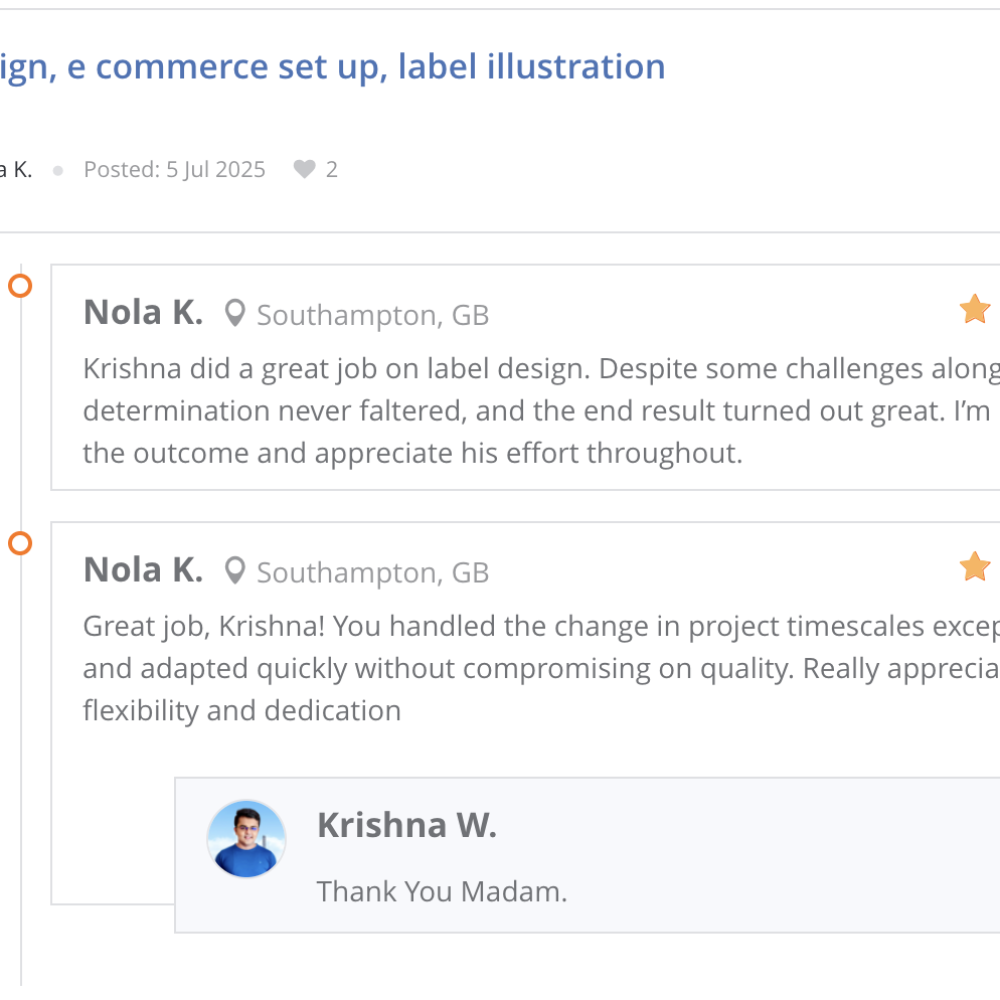Screen dimensions: 1000x1000
Task: Click the 'Thank You Madam.' reply text
Action: click(442, 891)
